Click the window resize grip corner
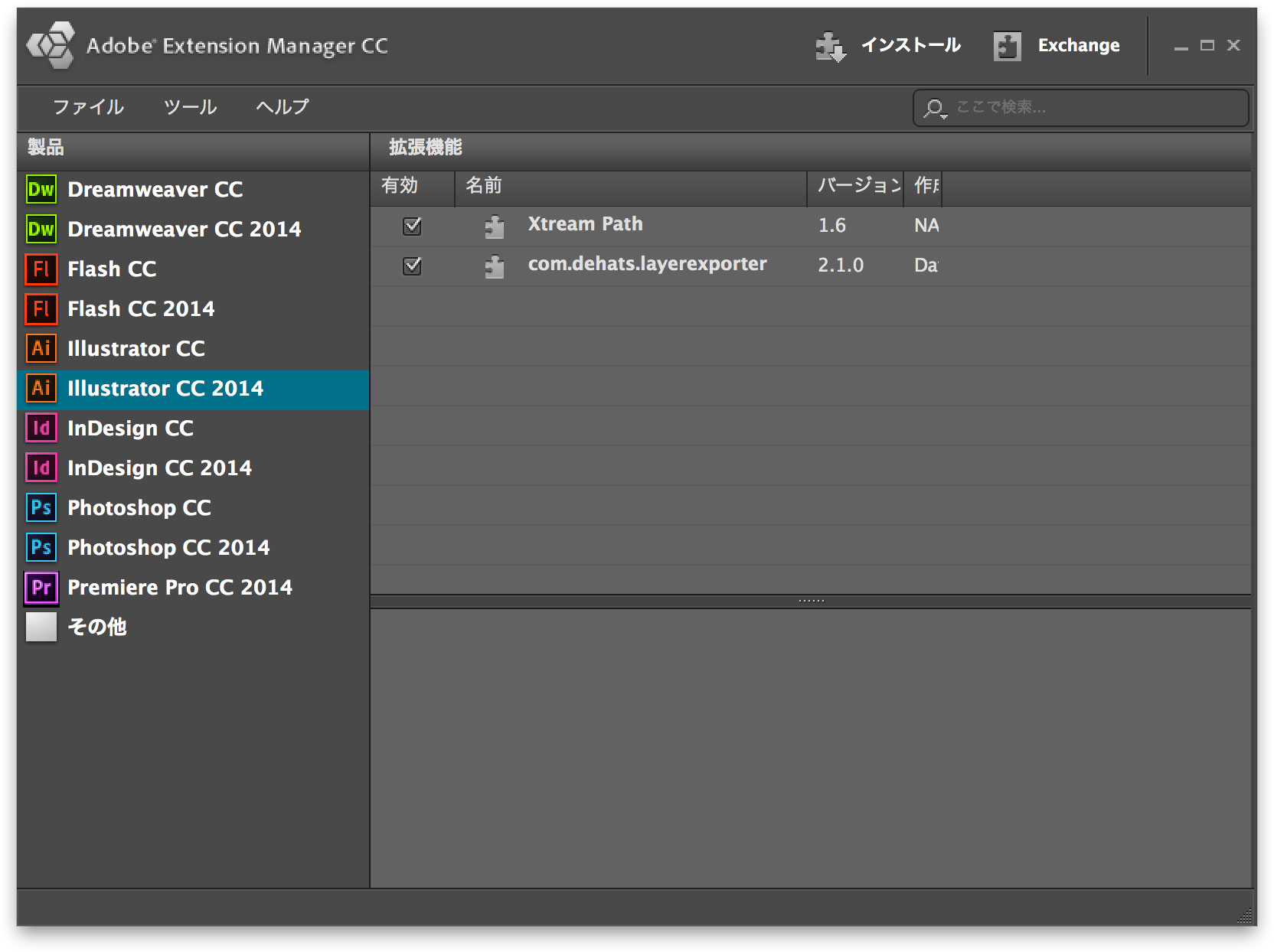 [1246, 915]
